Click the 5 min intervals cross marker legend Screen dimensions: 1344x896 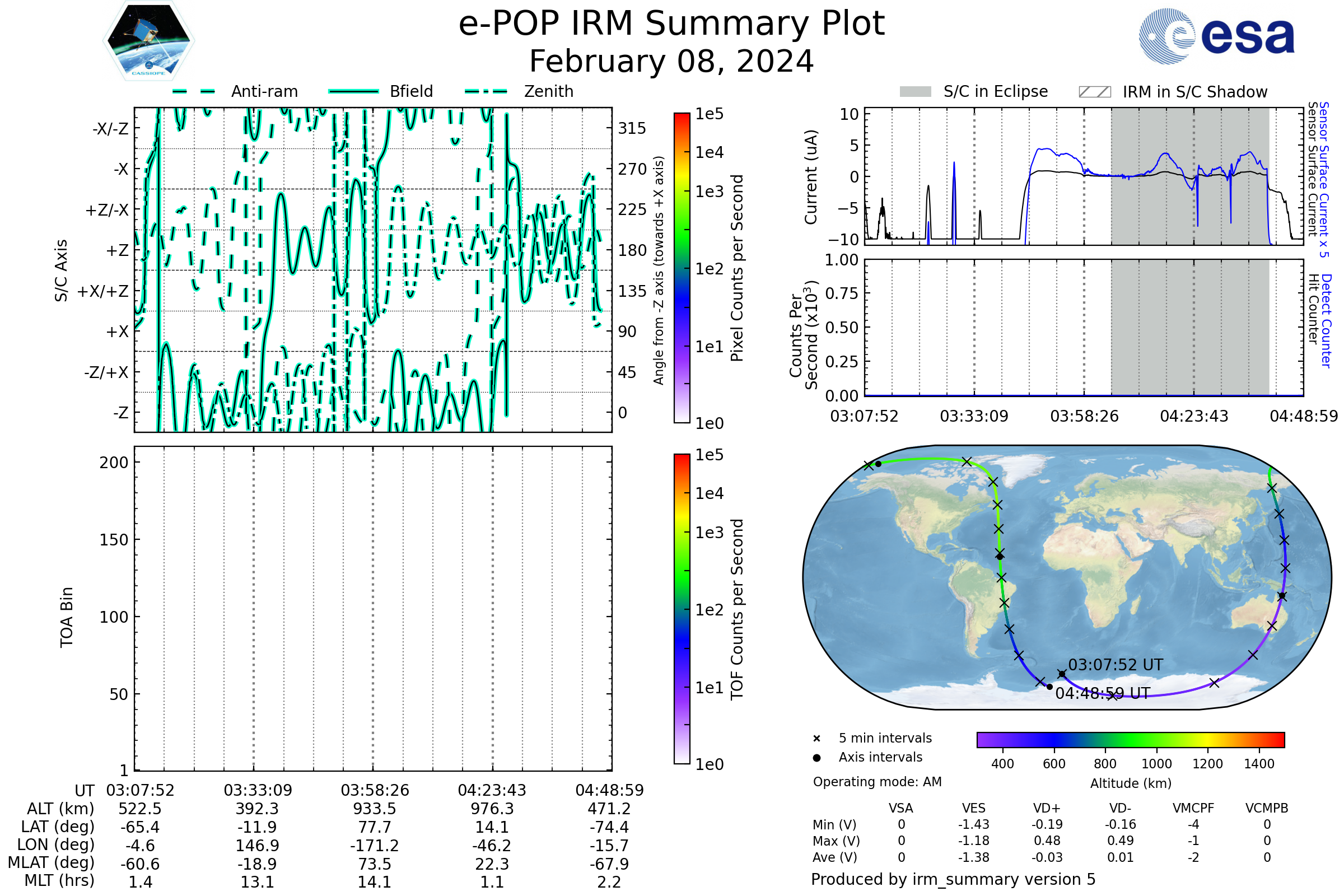816,739
